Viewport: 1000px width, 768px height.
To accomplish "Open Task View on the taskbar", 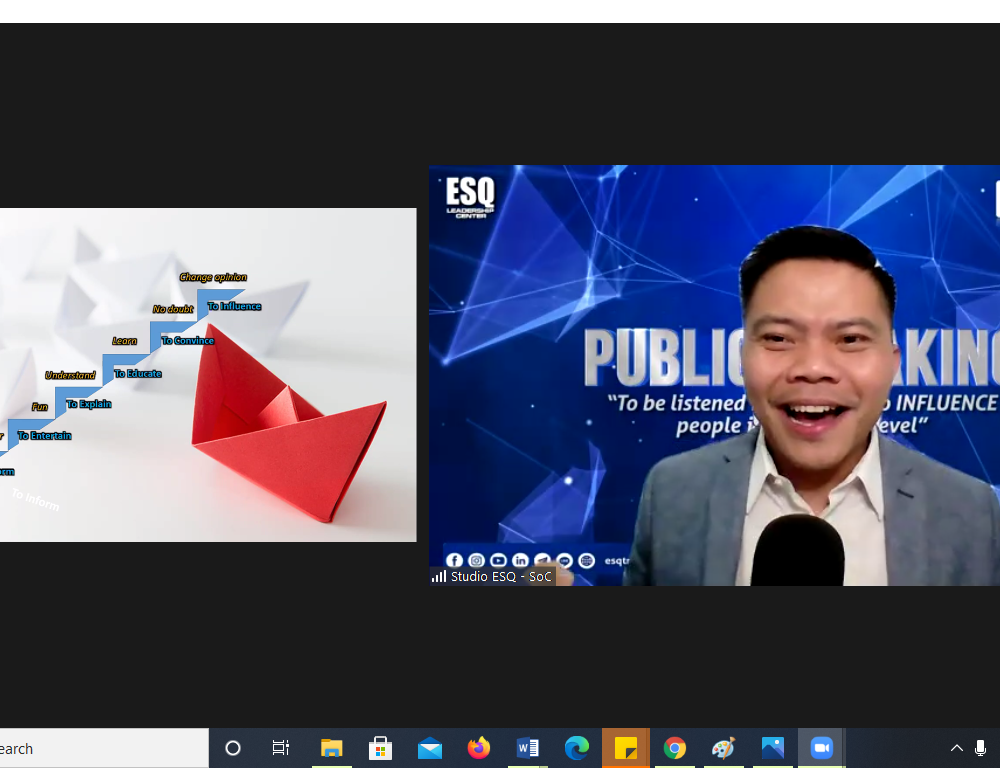I will coord(281,748).
